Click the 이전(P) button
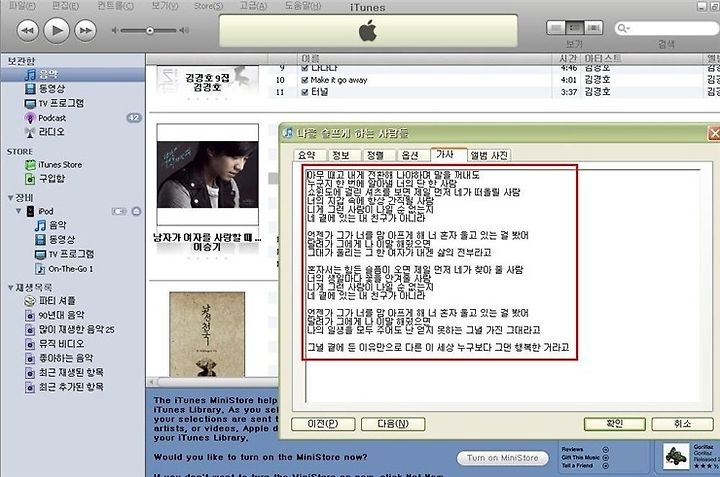720x477 pixels. tap(323, 424)
